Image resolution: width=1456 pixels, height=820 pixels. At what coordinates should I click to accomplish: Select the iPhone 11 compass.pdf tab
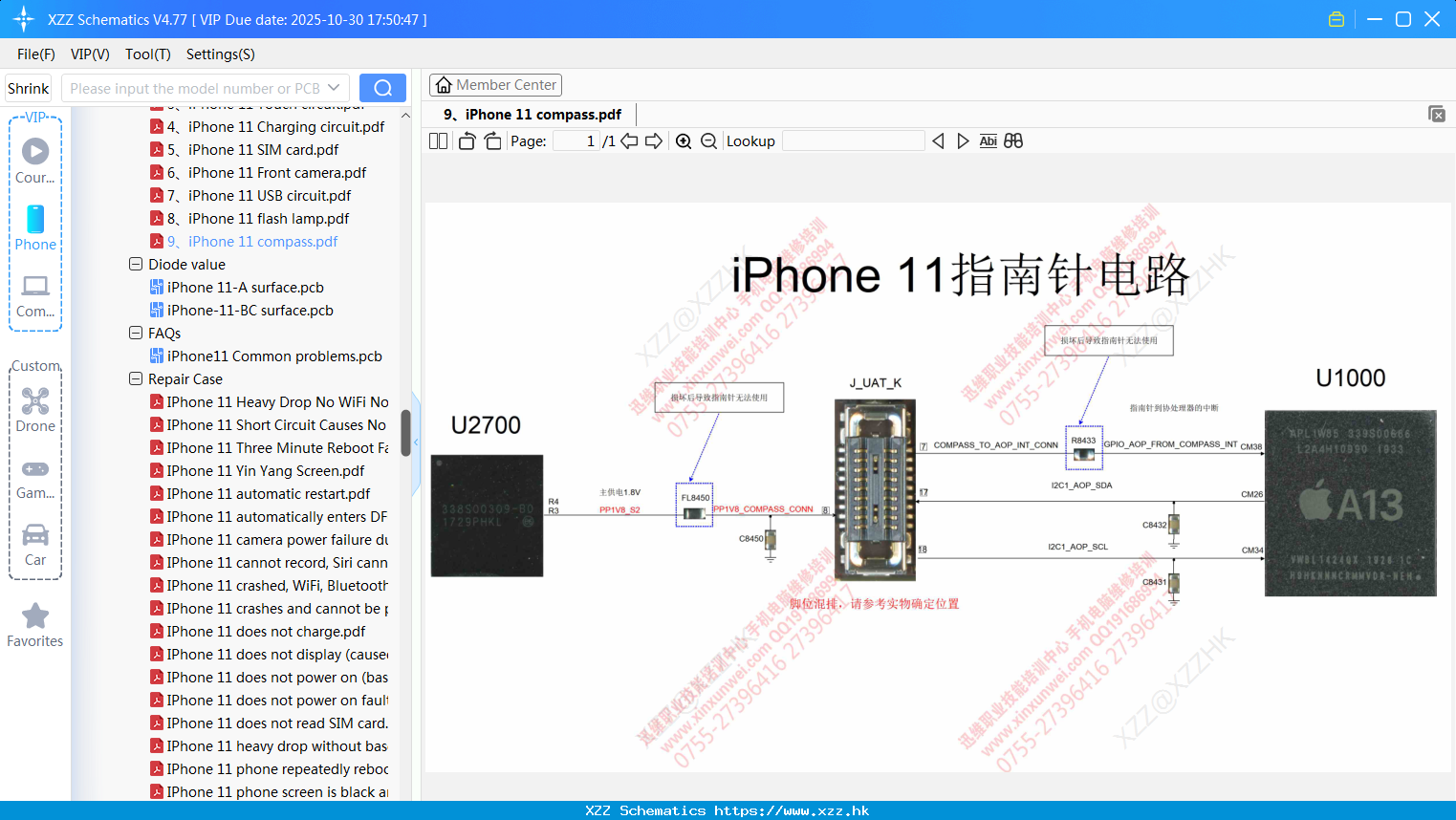[532, 114]
